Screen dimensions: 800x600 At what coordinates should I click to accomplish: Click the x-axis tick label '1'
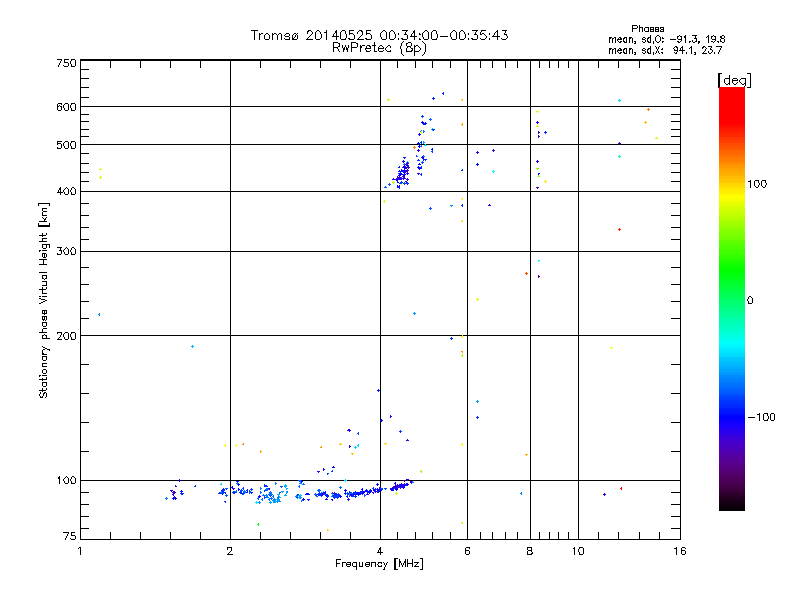pyautogui.click(x=80, y=551)
